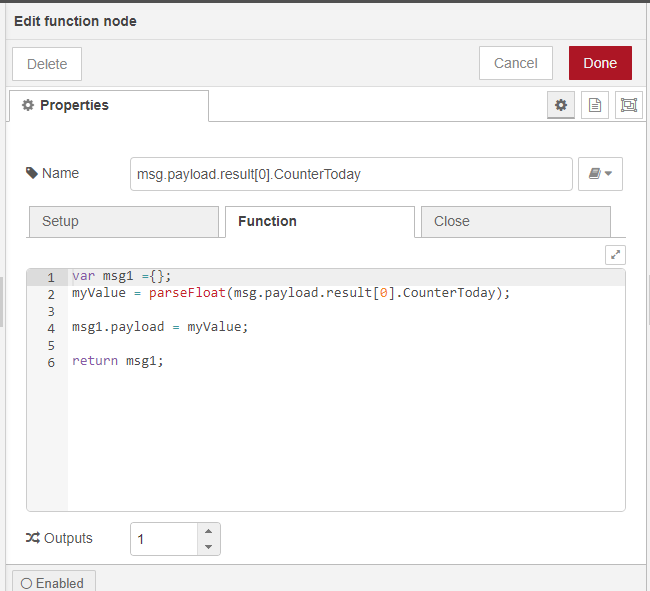Open node description document icon
The image size is (650, 591).
[x=595, y=105]
